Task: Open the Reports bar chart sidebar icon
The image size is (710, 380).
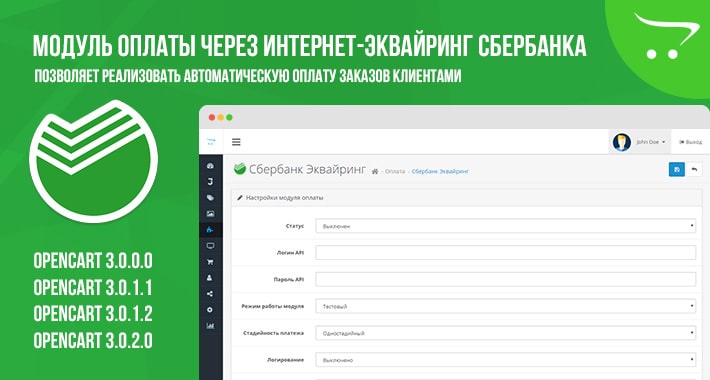Action: pos(210,326)
